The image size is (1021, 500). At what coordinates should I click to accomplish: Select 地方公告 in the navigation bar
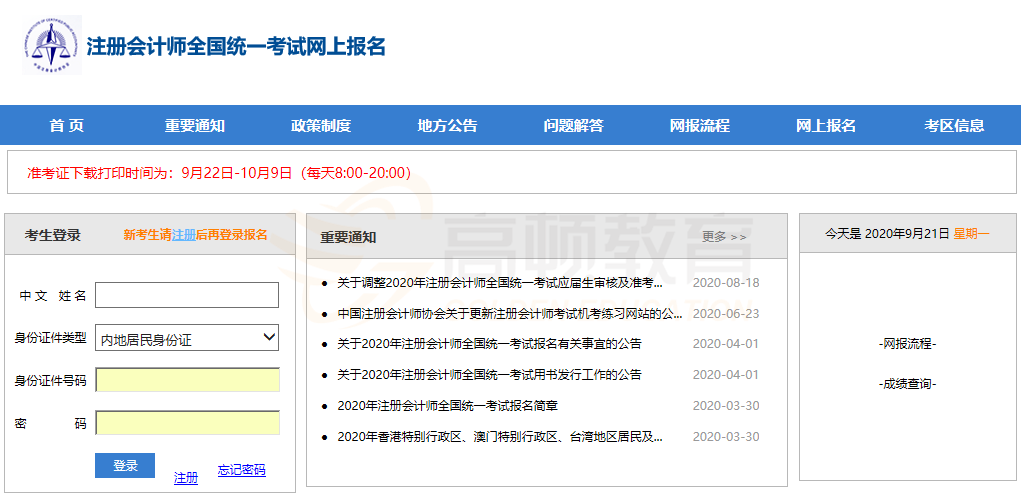[x=447, y=126]
